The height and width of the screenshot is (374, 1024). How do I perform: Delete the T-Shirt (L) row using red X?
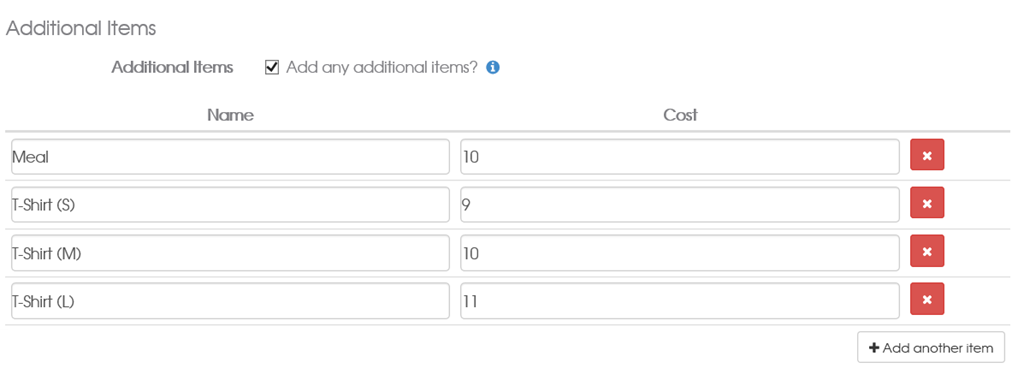tap(927, 299)
